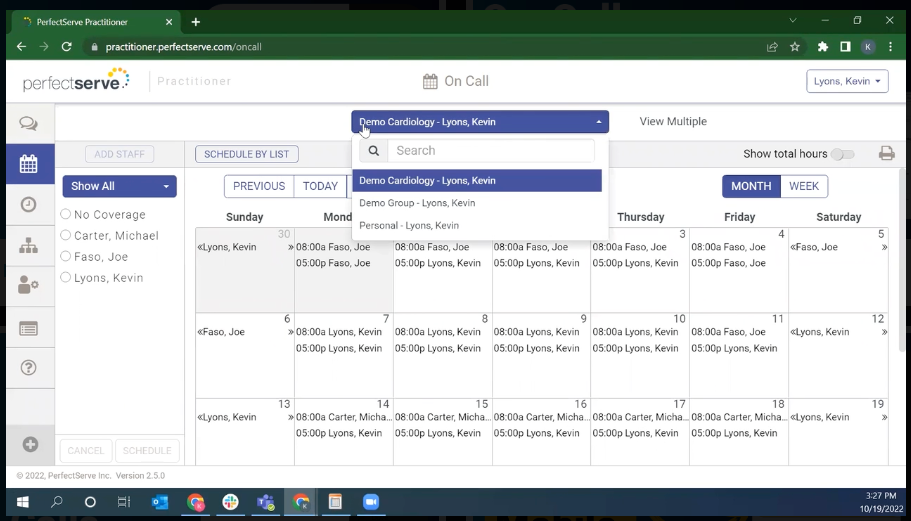Open the Lyons, Kevin account dropdown
Image resolution: width=911 pixels, height=521 pixels.
point(847,82)
